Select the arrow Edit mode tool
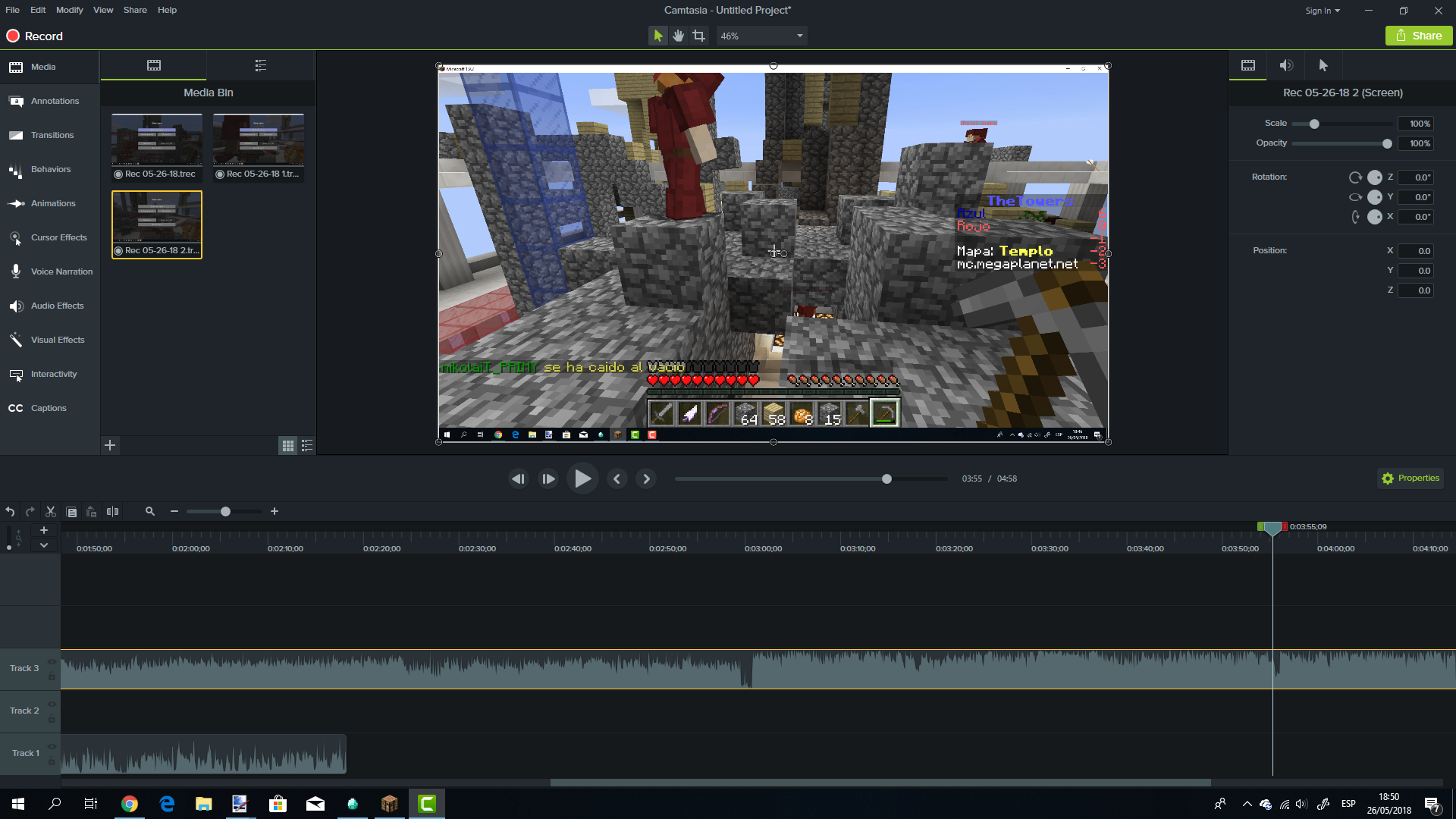This screenshot has width=1456, height=819. point(658,36)
